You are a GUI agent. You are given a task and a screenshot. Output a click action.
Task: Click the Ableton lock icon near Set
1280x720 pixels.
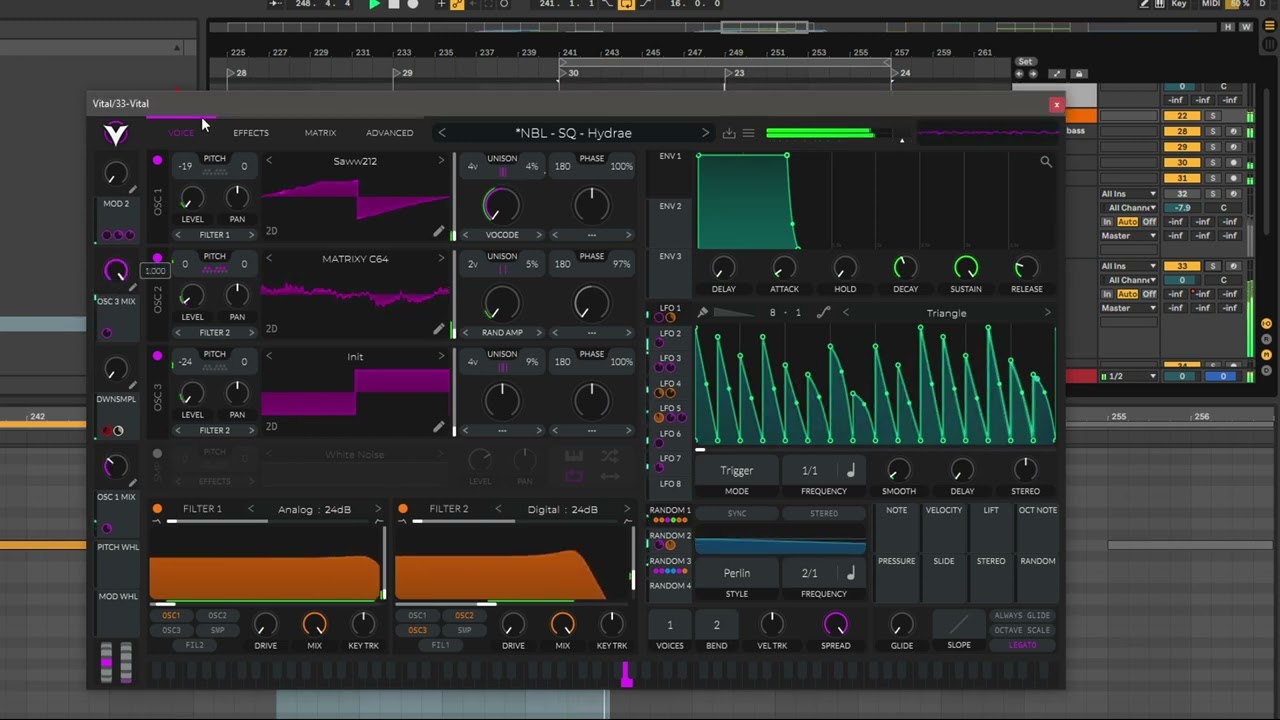(x=1078, y=74)
